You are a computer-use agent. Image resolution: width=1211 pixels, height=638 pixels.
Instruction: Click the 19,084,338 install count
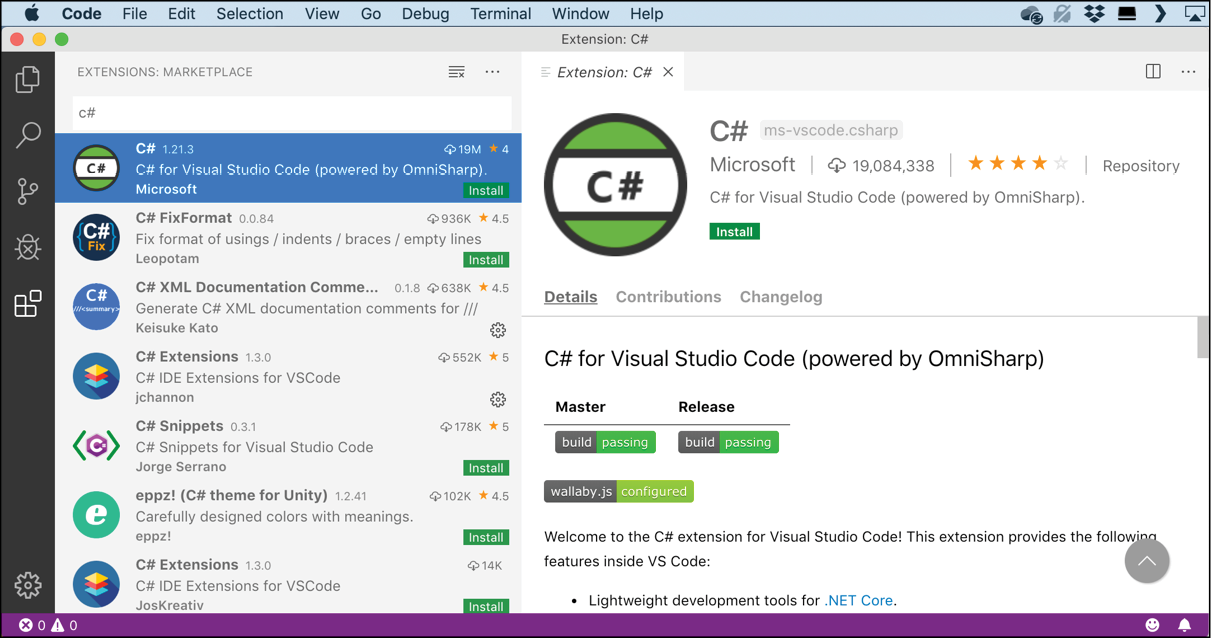881,166
